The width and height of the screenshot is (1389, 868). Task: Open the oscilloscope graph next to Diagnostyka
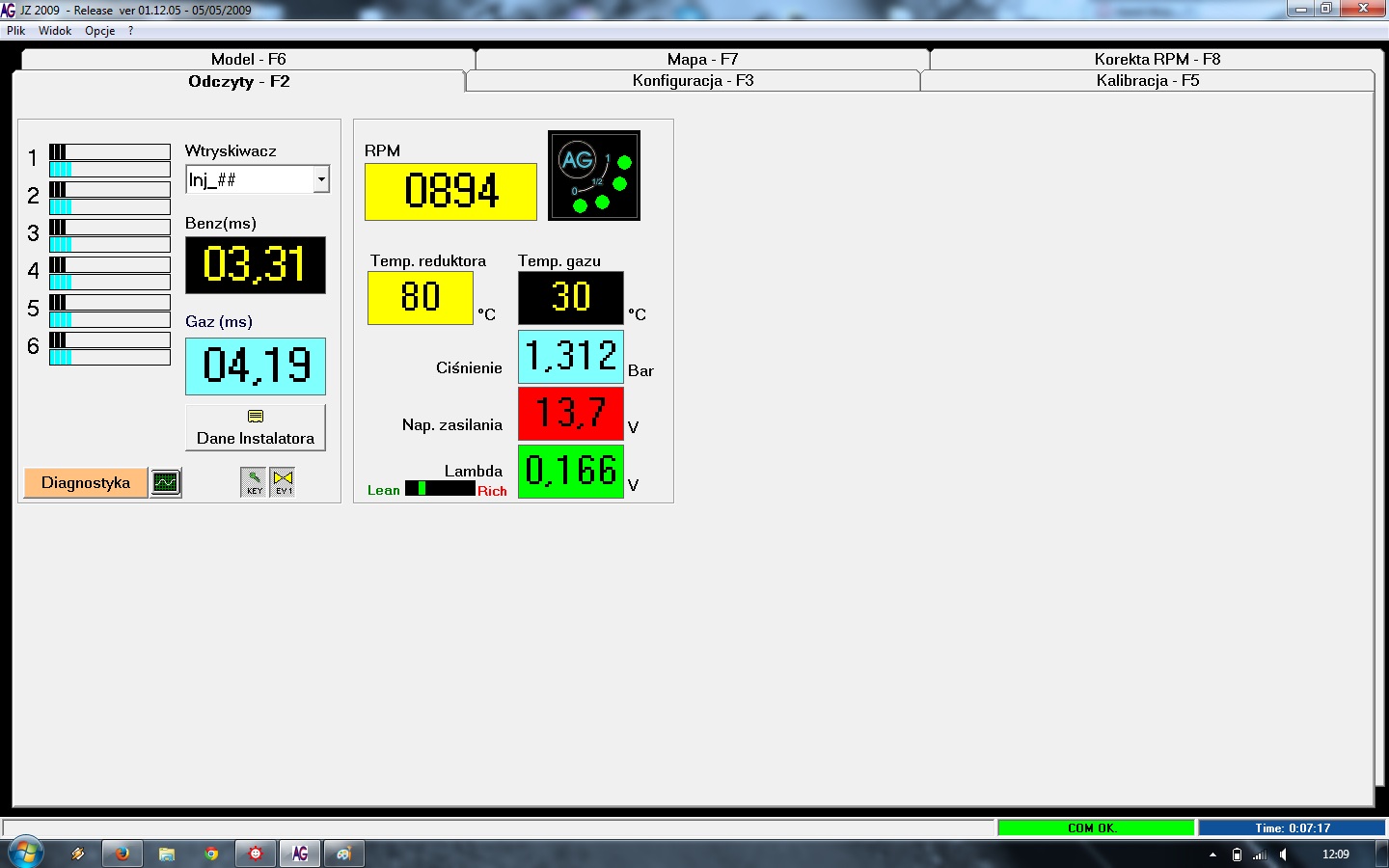pyautogui.click(x=166, y=482)
